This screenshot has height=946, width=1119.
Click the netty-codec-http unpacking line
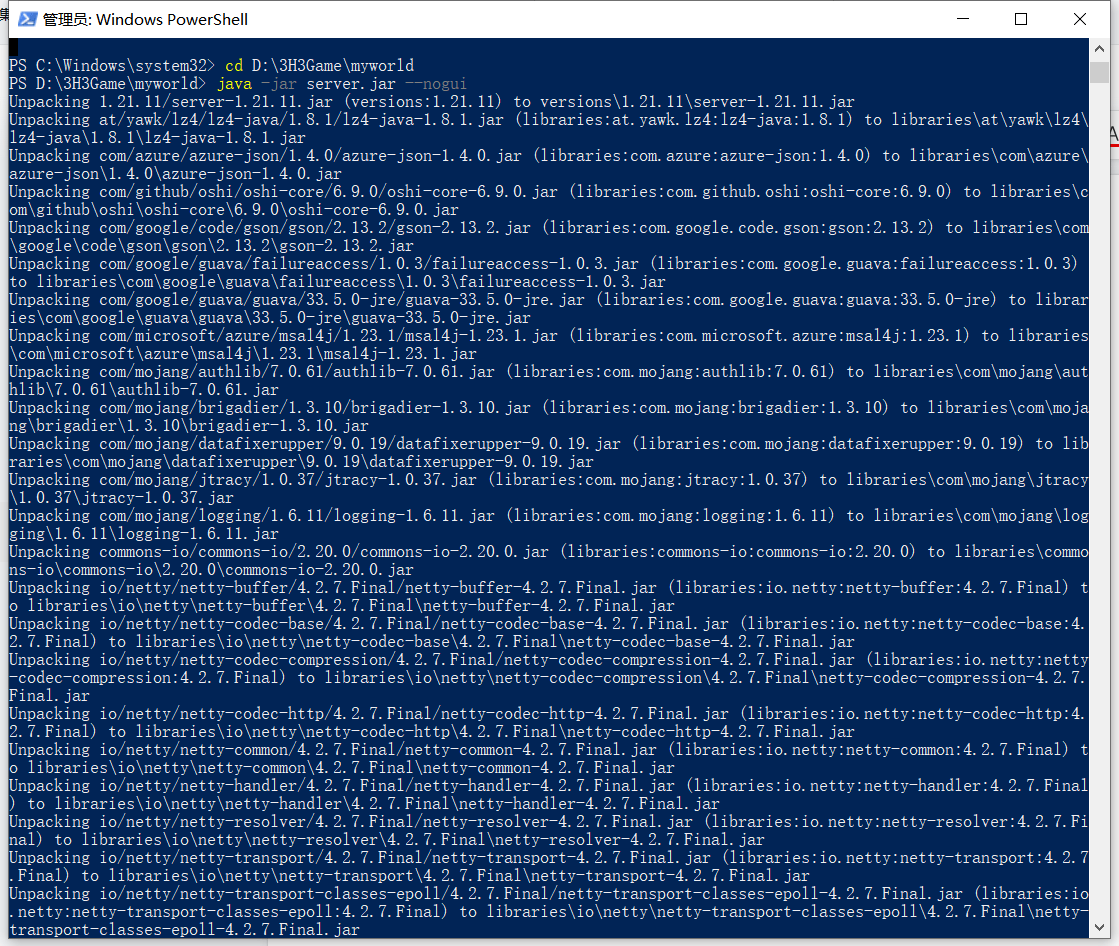(548, 723)
